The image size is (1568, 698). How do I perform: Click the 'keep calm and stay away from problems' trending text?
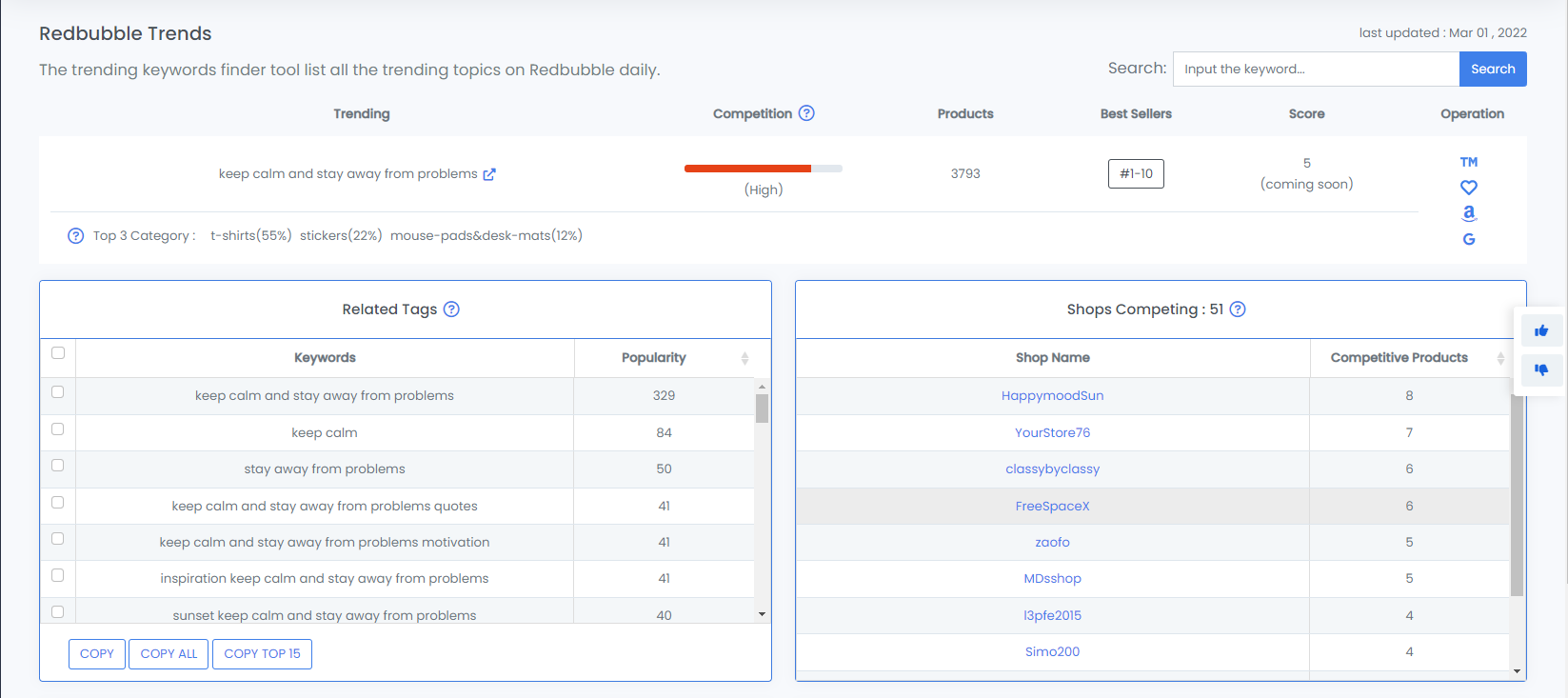(348, 174)
